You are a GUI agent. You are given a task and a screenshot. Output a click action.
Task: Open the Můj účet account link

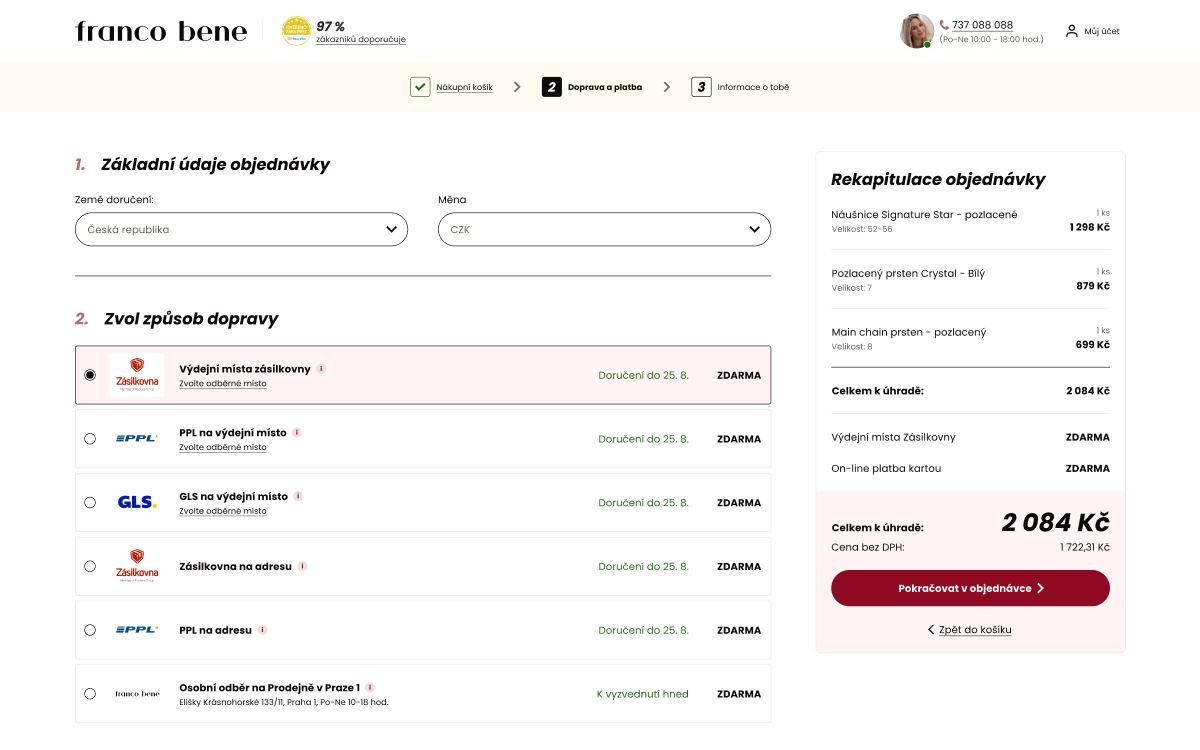click(x=1102, y=31)
